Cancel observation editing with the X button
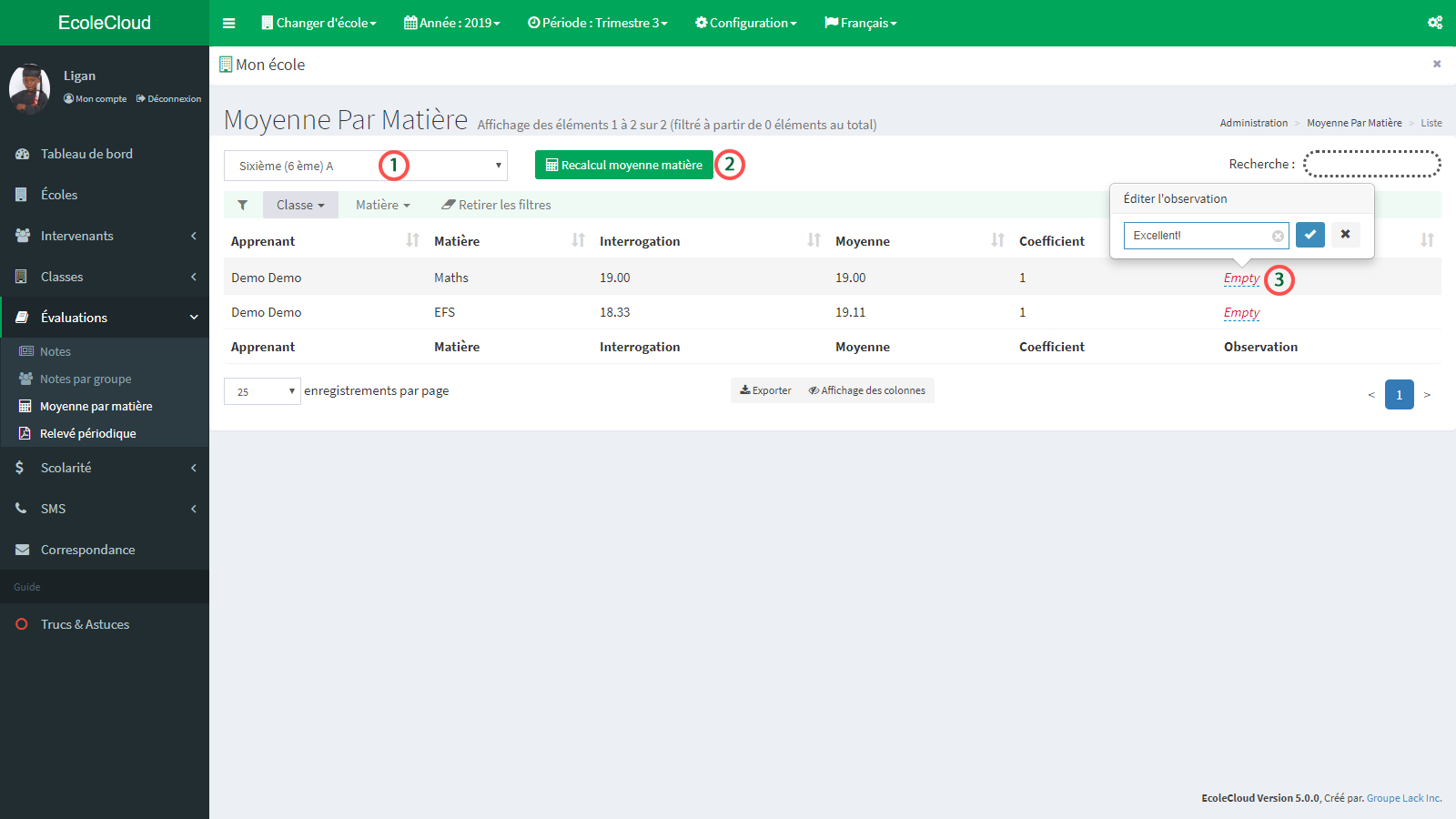Screen dimensions: 1456x819 [1345, 235]
